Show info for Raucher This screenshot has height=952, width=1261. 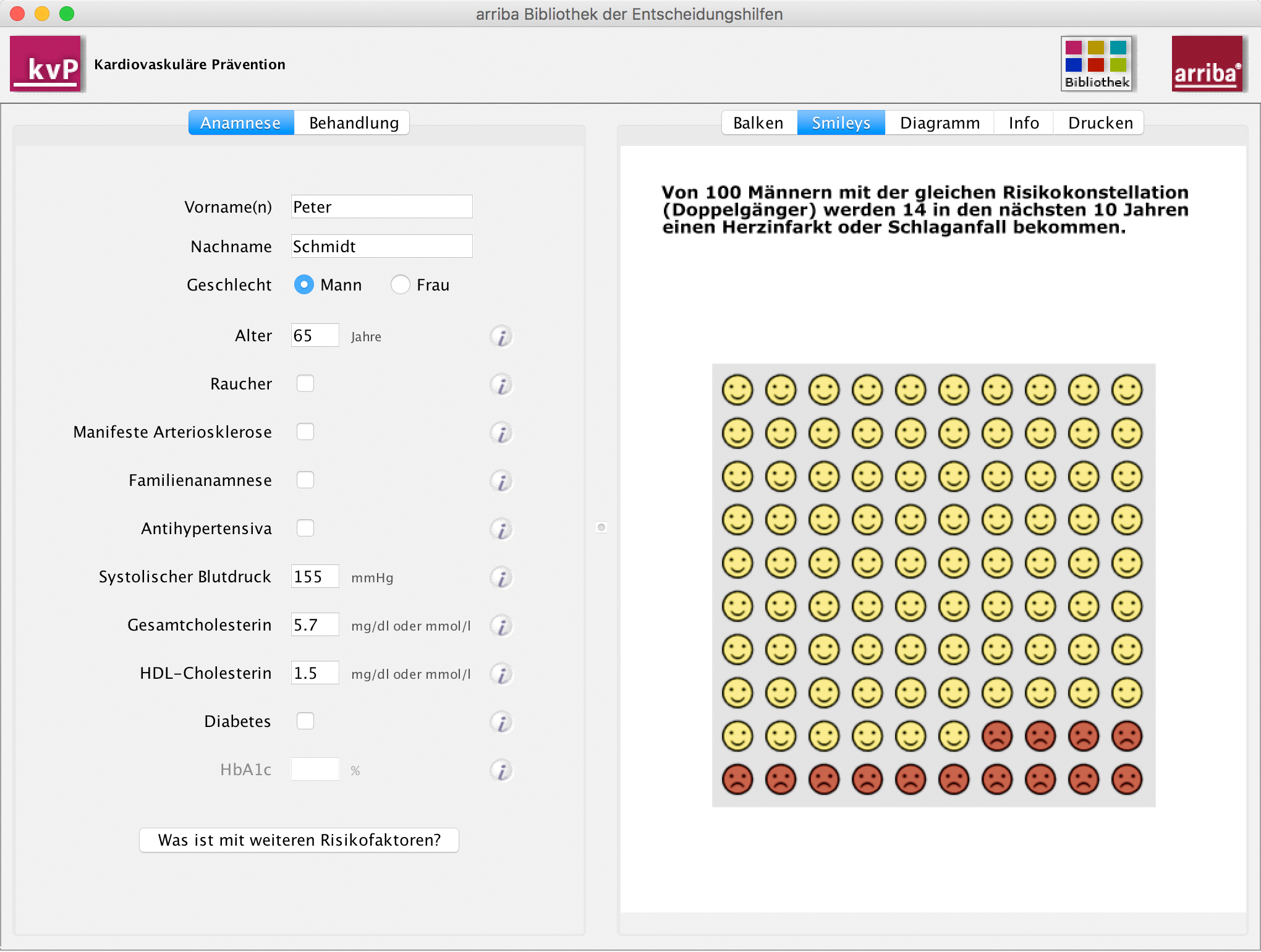point(501,385)
